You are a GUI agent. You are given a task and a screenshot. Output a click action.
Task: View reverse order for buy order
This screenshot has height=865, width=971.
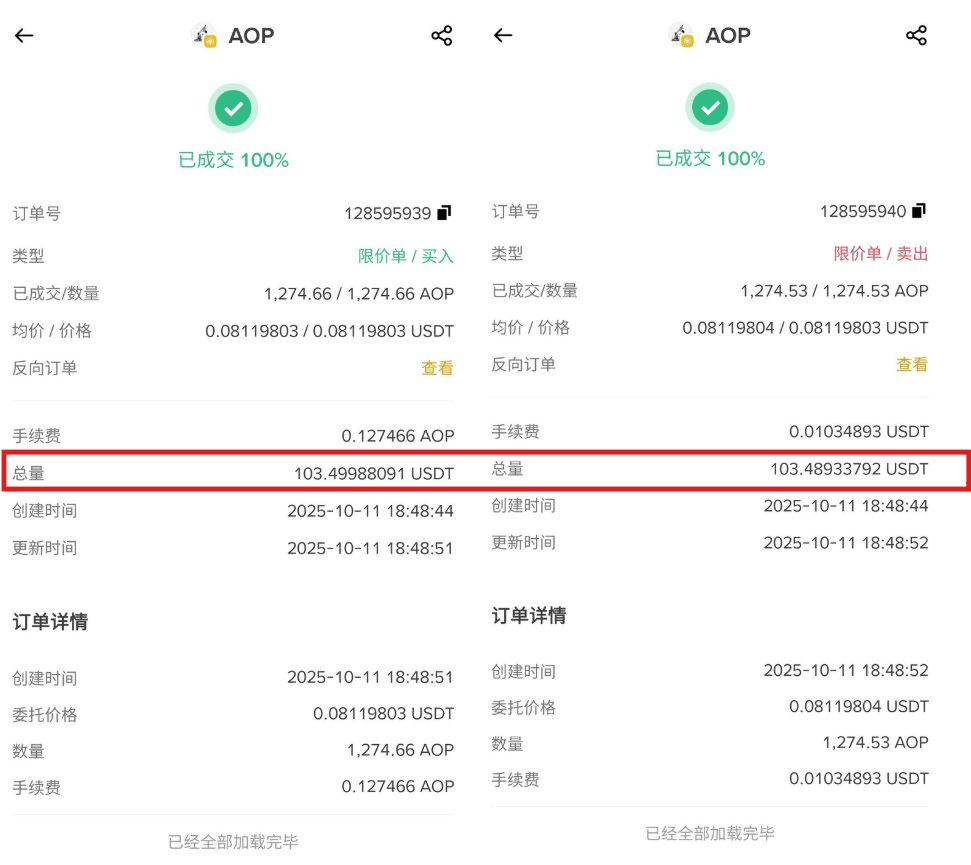tap(437, 368)
